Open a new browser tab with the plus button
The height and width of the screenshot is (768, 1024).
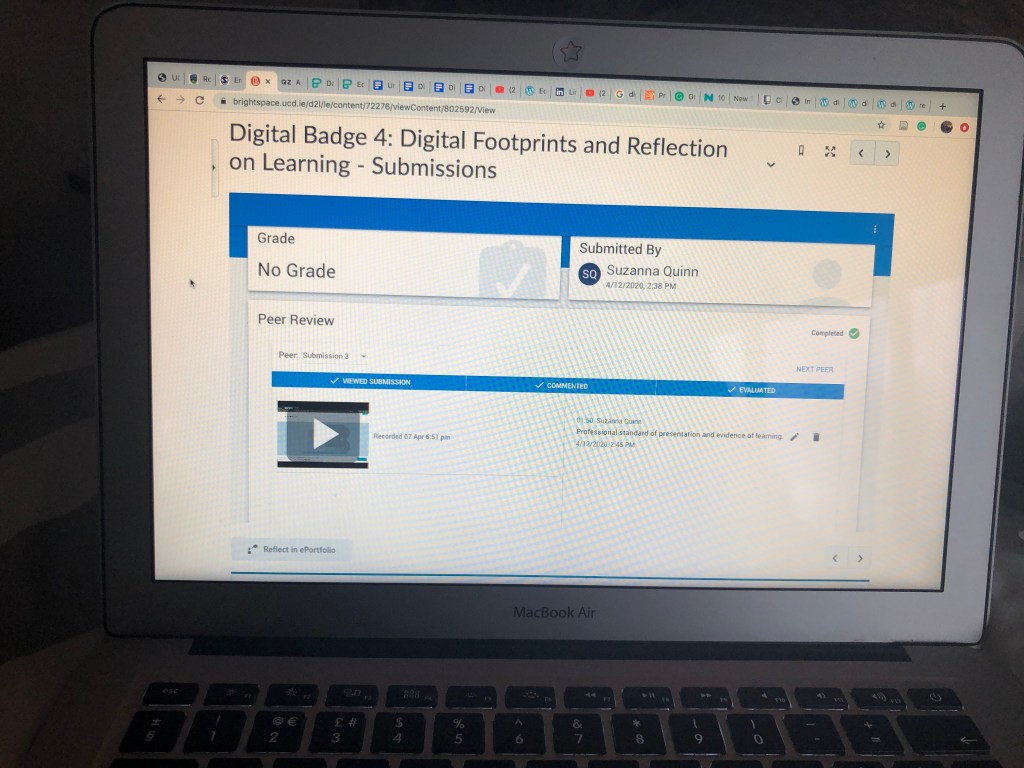pos(942,106)
